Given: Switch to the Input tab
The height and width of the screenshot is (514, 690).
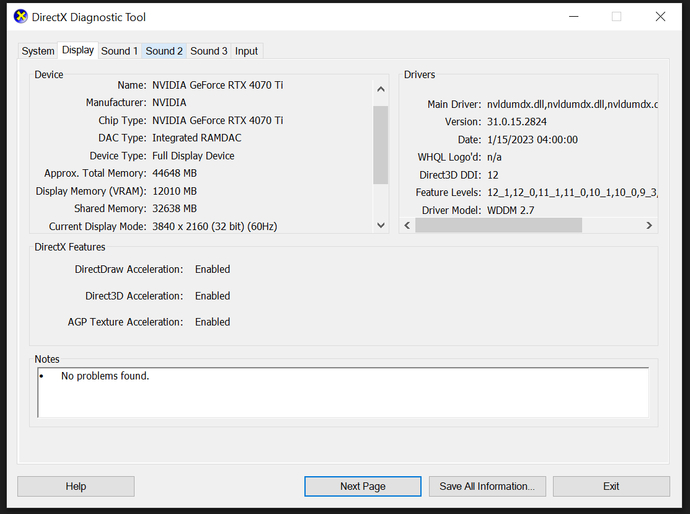Looking at the screenshot, I should point(246,51).
